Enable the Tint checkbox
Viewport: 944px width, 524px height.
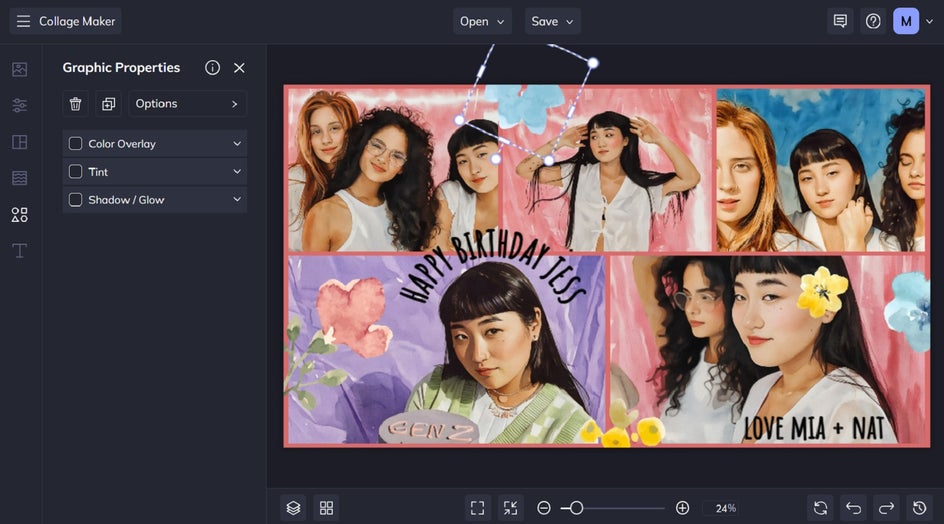click(x=75, y=172)
